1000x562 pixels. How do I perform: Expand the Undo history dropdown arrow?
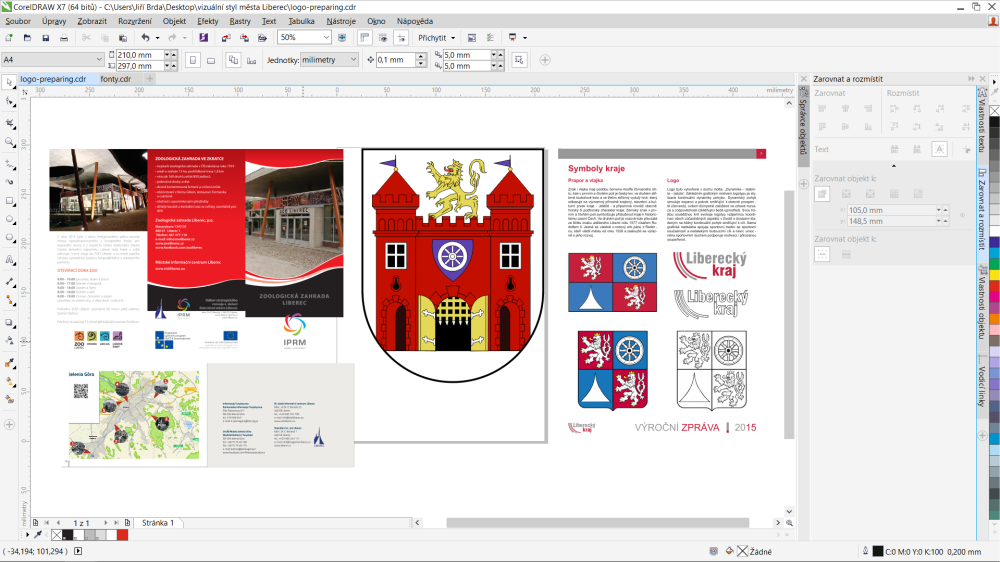[158, 38]
